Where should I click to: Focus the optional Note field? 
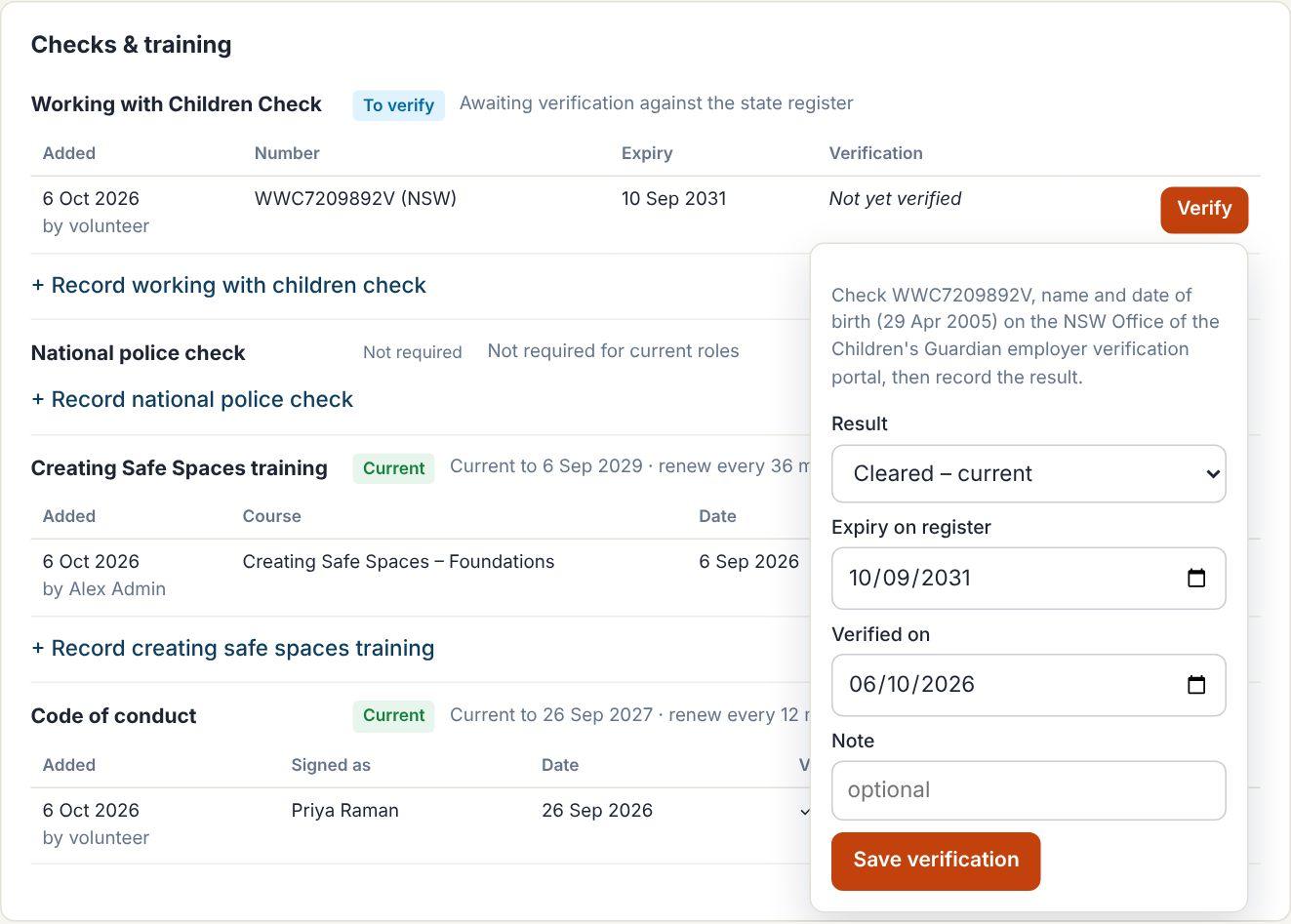[x=1029, y=790]
